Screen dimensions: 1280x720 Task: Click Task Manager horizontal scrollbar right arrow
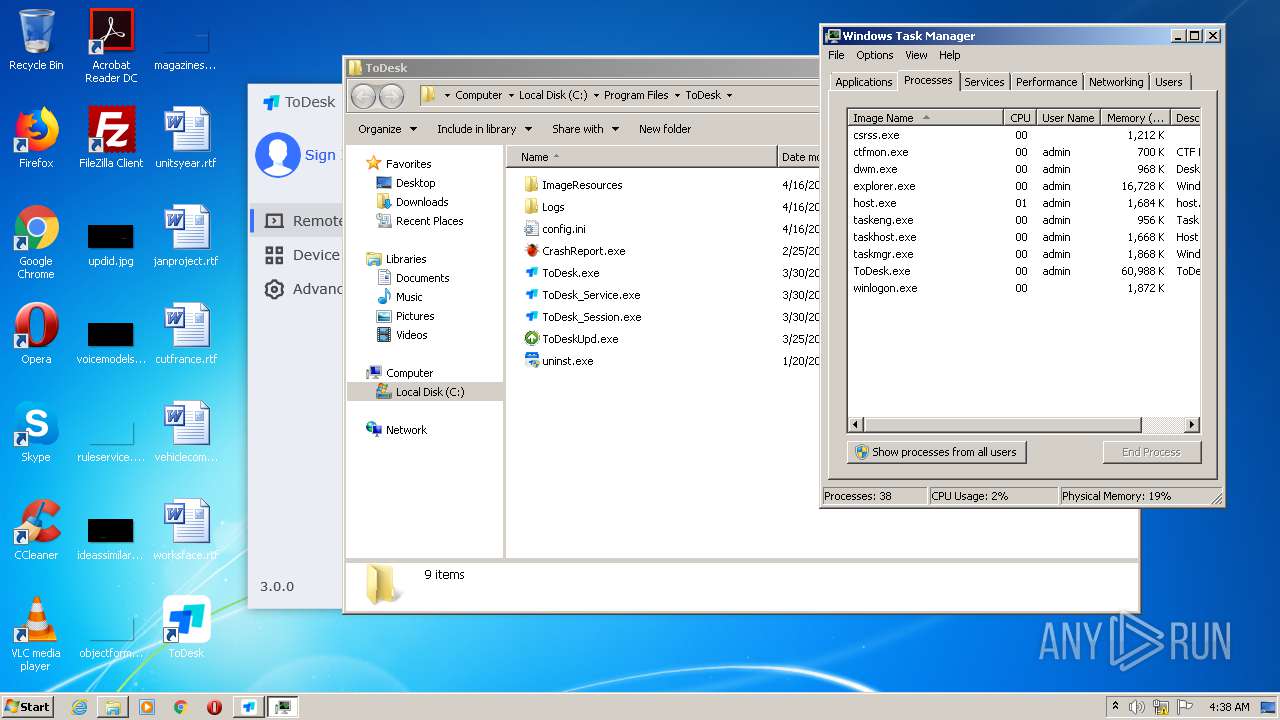1192,425
